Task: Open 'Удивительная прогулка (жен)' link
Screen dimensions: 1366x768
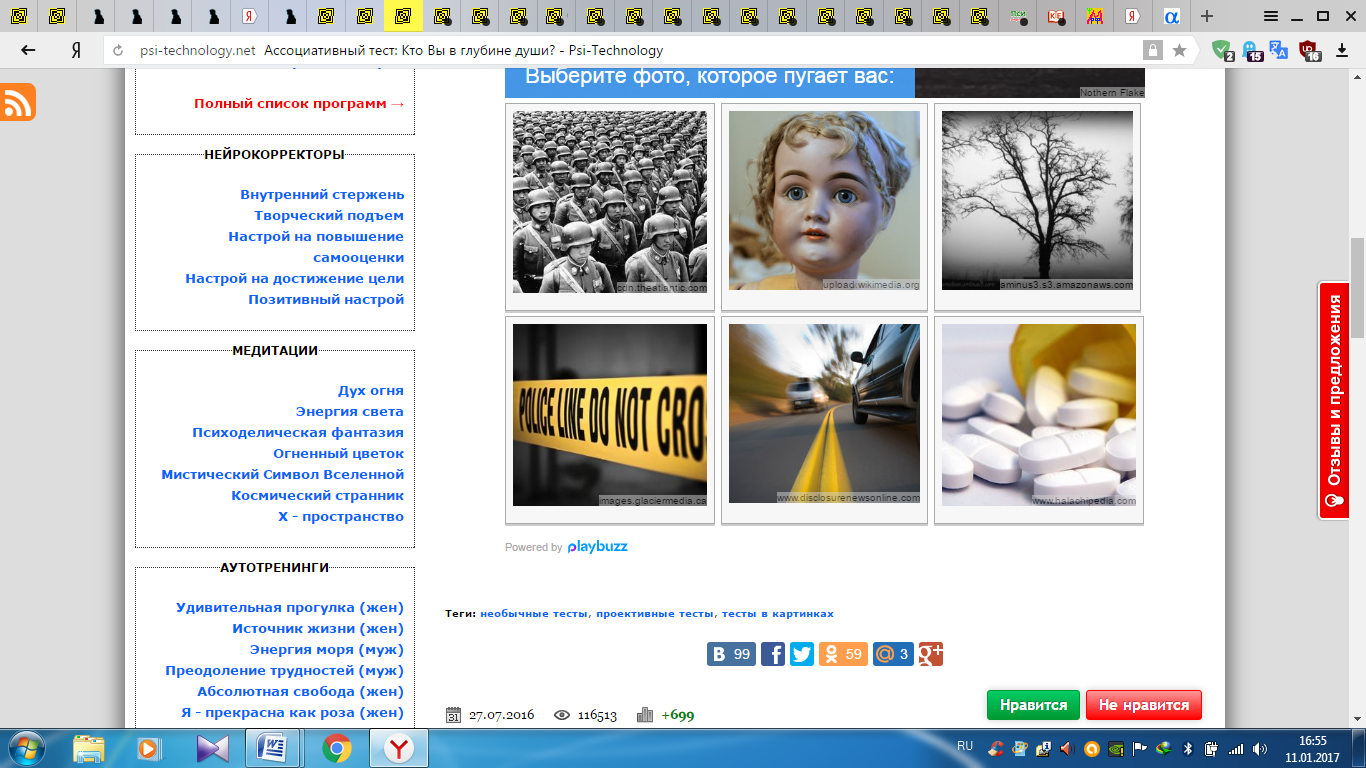Action: [x=290, y=607]
